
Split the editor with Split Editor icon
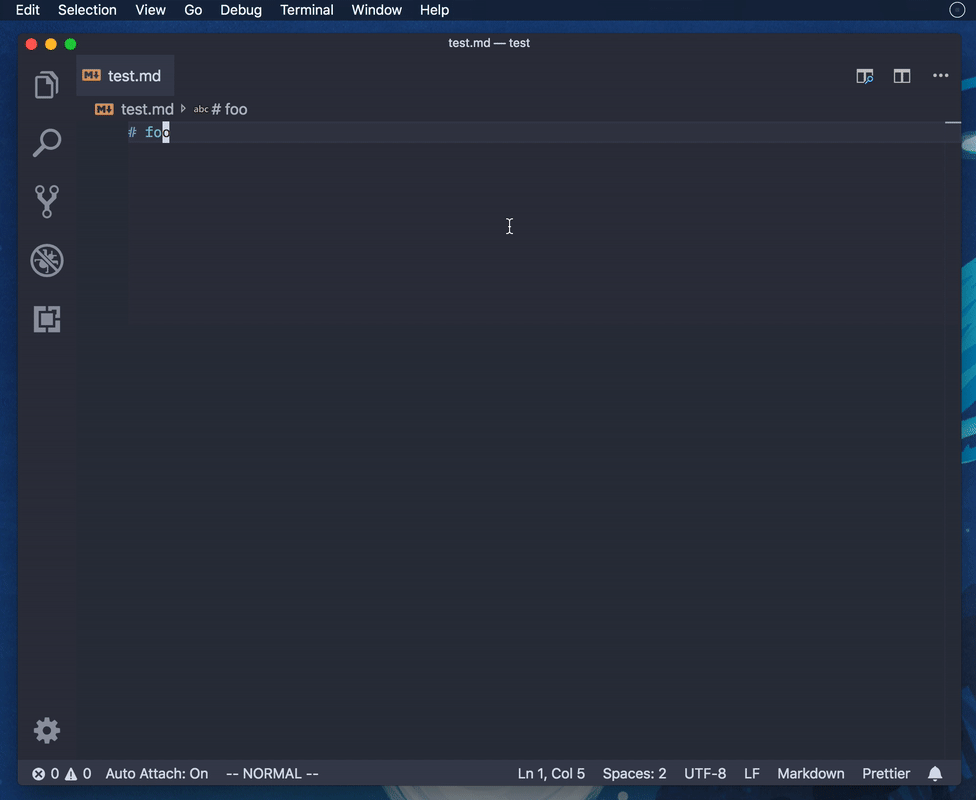[901, 75]
